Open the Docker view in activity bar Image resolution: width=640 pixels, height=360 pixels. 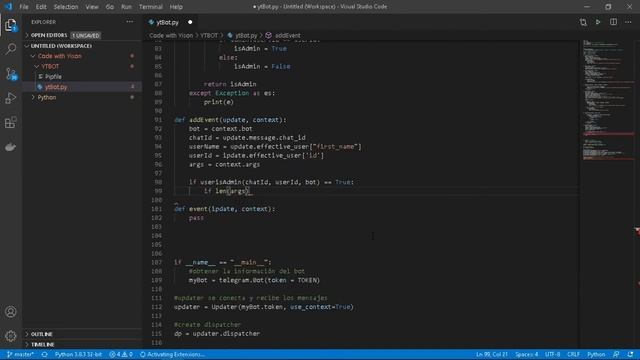[x=11, y=147]
